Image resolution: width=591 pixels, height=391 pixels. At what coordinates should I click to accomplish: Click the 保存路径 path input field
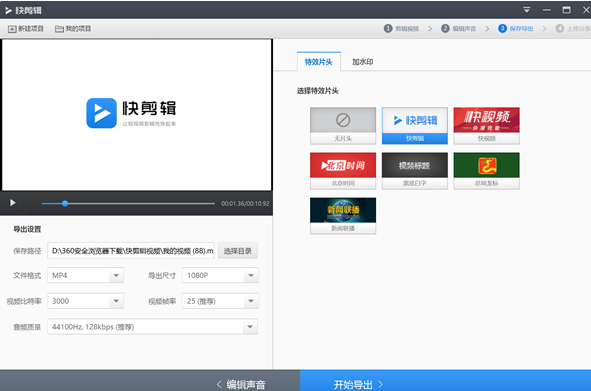(131, 251)
